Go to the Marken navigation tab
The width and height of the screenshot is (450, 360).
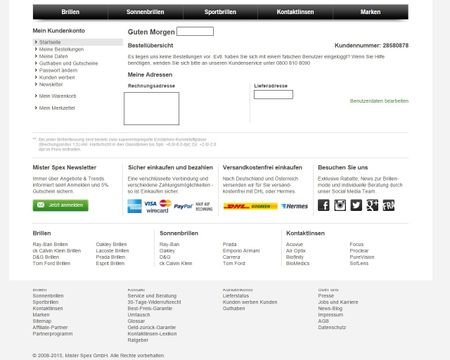point(370,12)
